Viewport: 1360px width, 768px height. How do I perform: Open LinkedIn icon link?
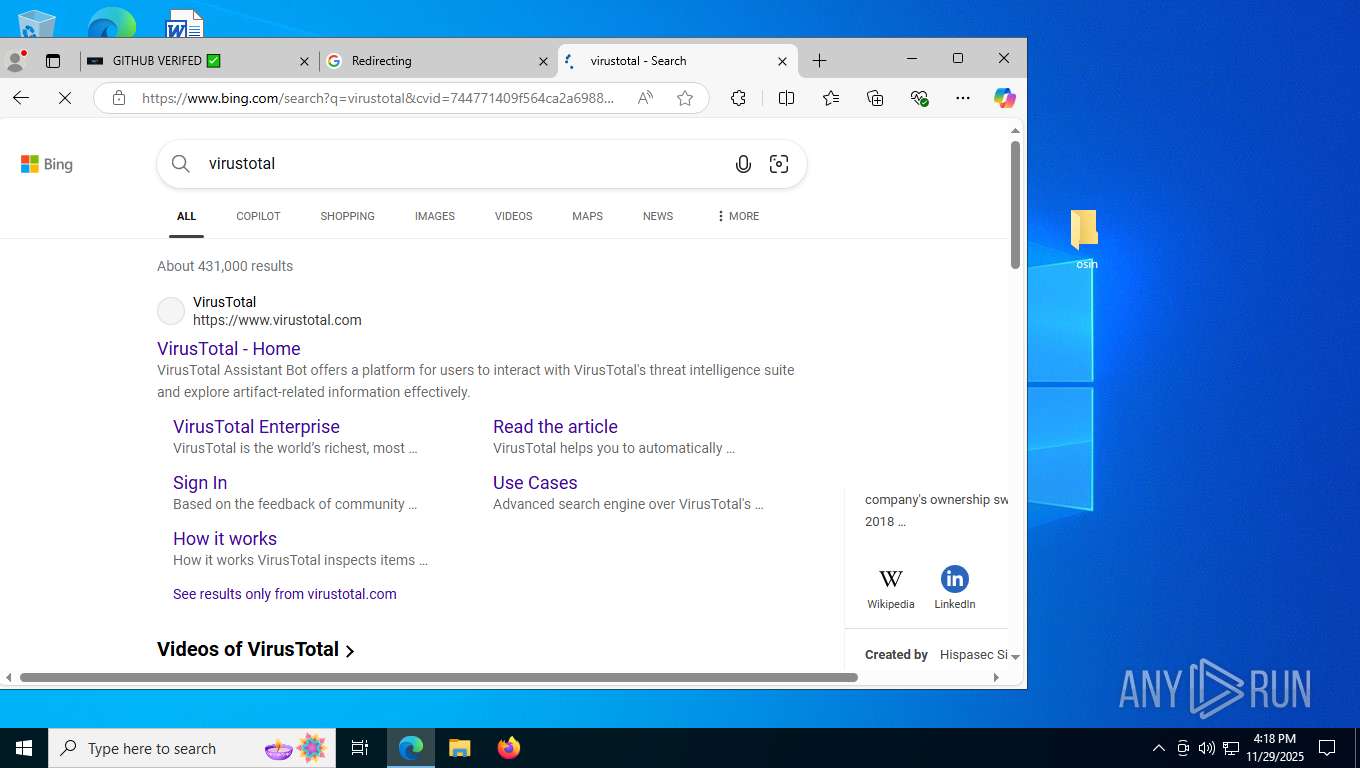(x=955, y=588)
